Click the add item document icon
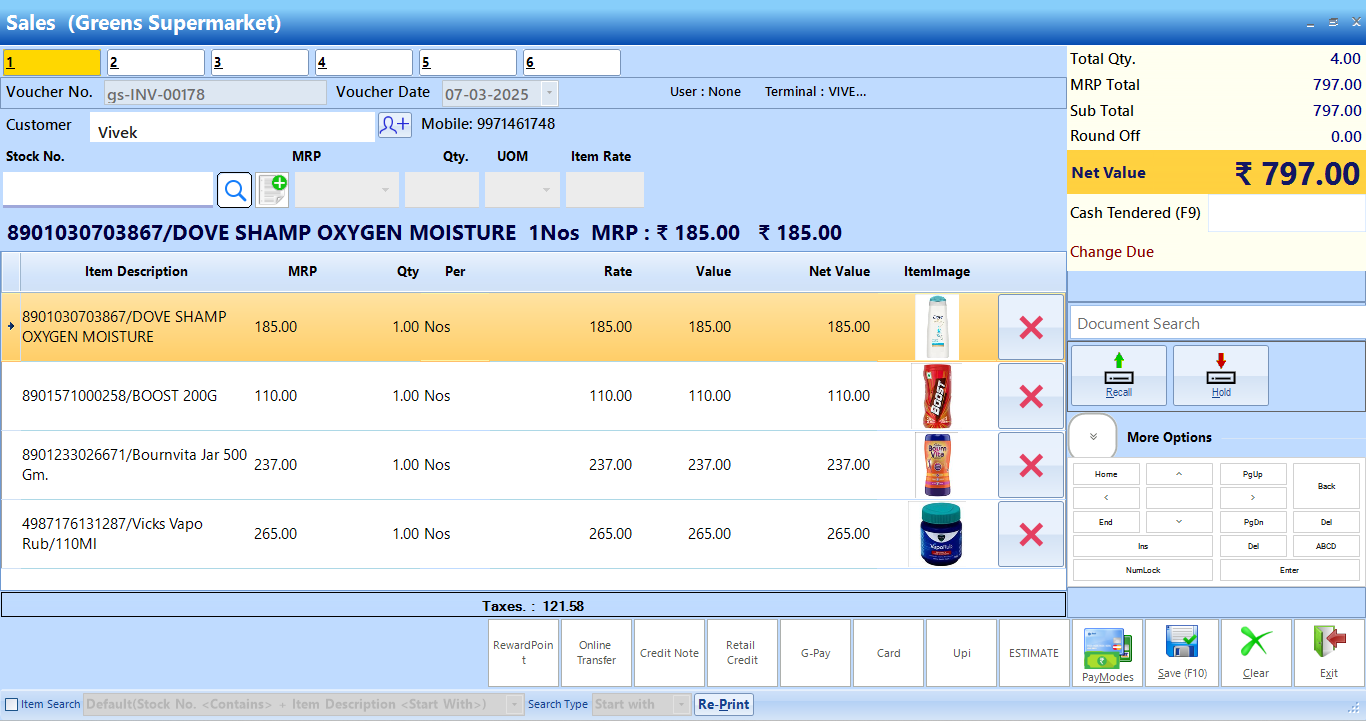1366x721 pixels. tap(272, 189)
